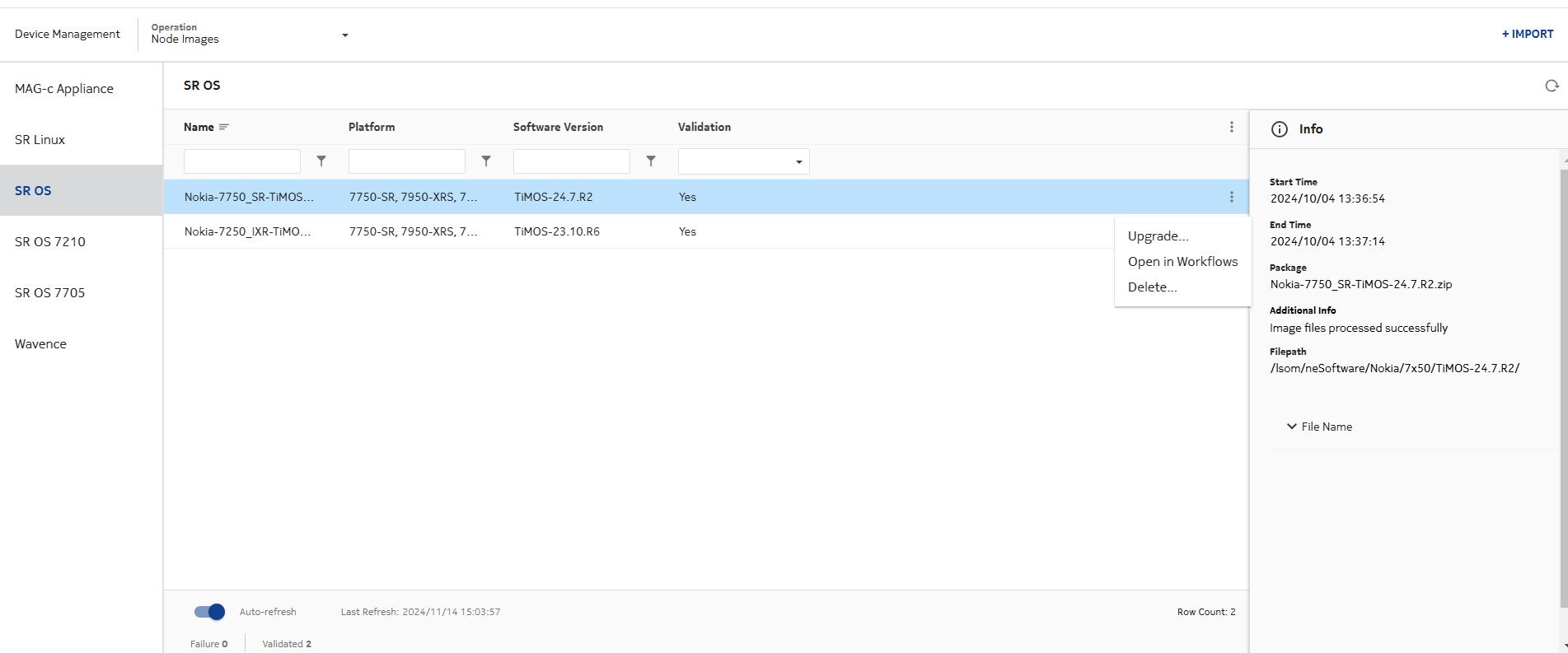Open SR Linux in the sidebar

(x=40, y=140)
